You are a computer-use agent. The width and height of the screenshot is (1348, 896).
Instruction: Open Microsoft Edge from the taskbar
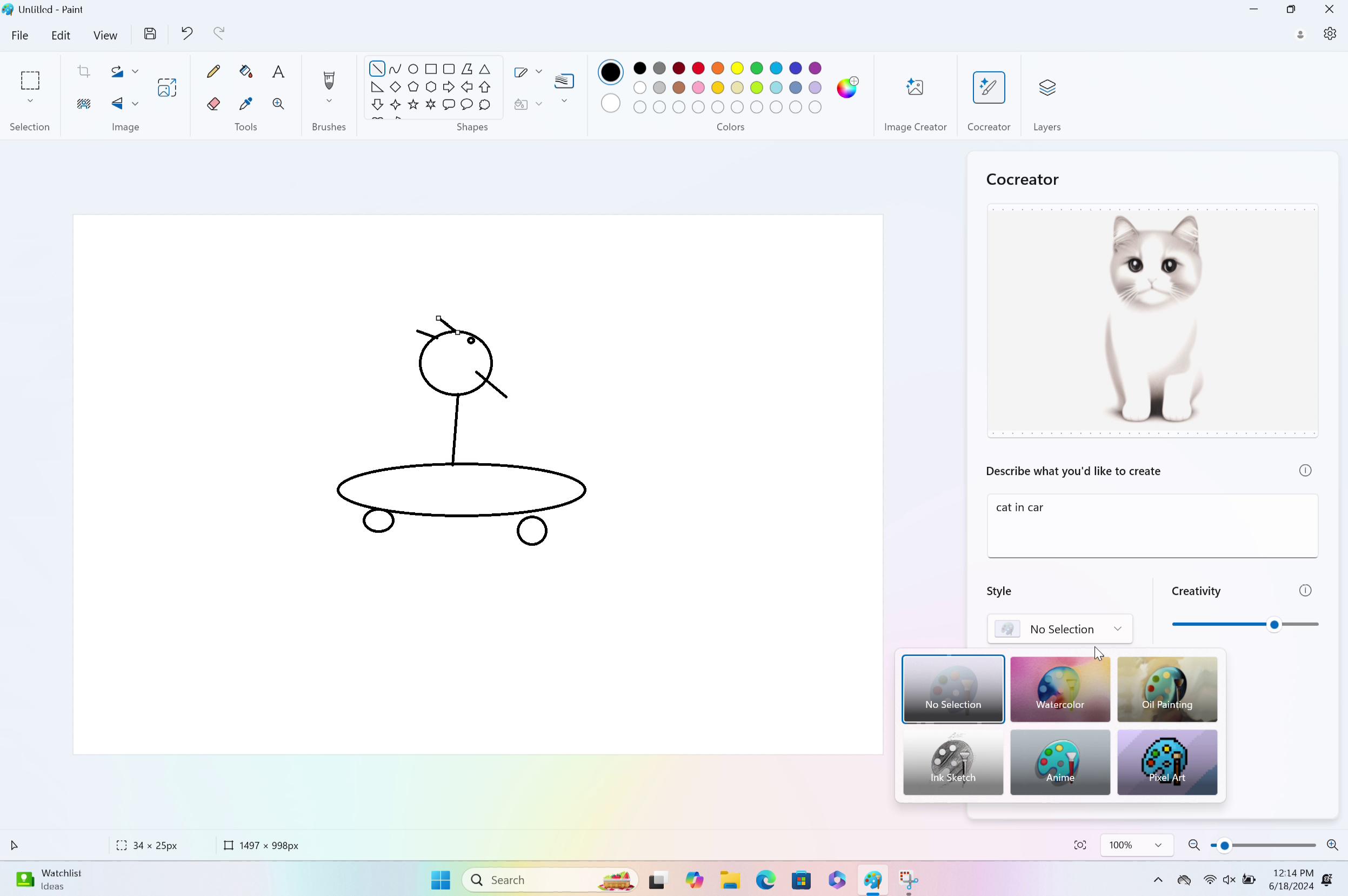(x=765, y=880)
